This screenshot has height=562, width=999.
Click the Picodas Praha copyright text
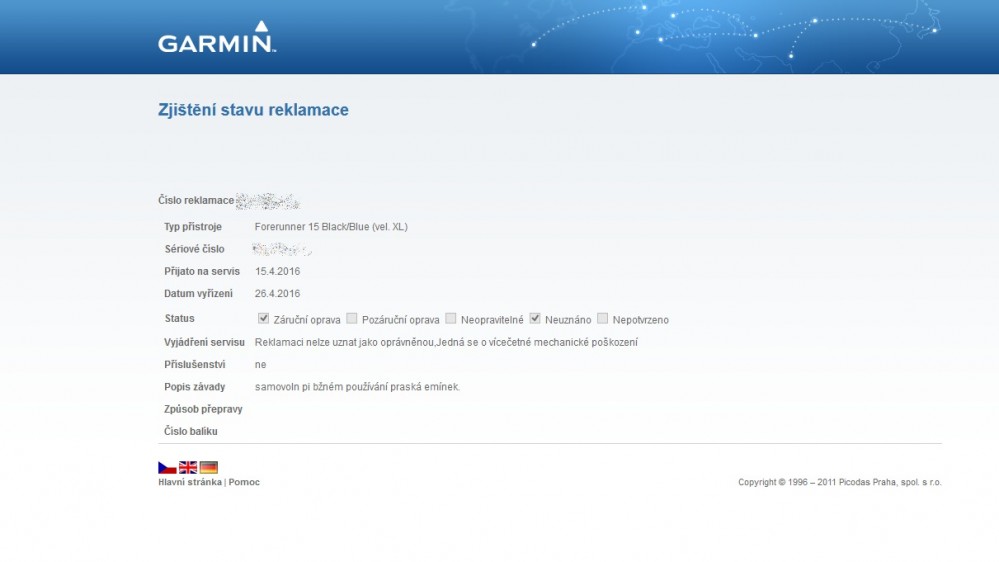pyautogui.click(x=839, y=482)
